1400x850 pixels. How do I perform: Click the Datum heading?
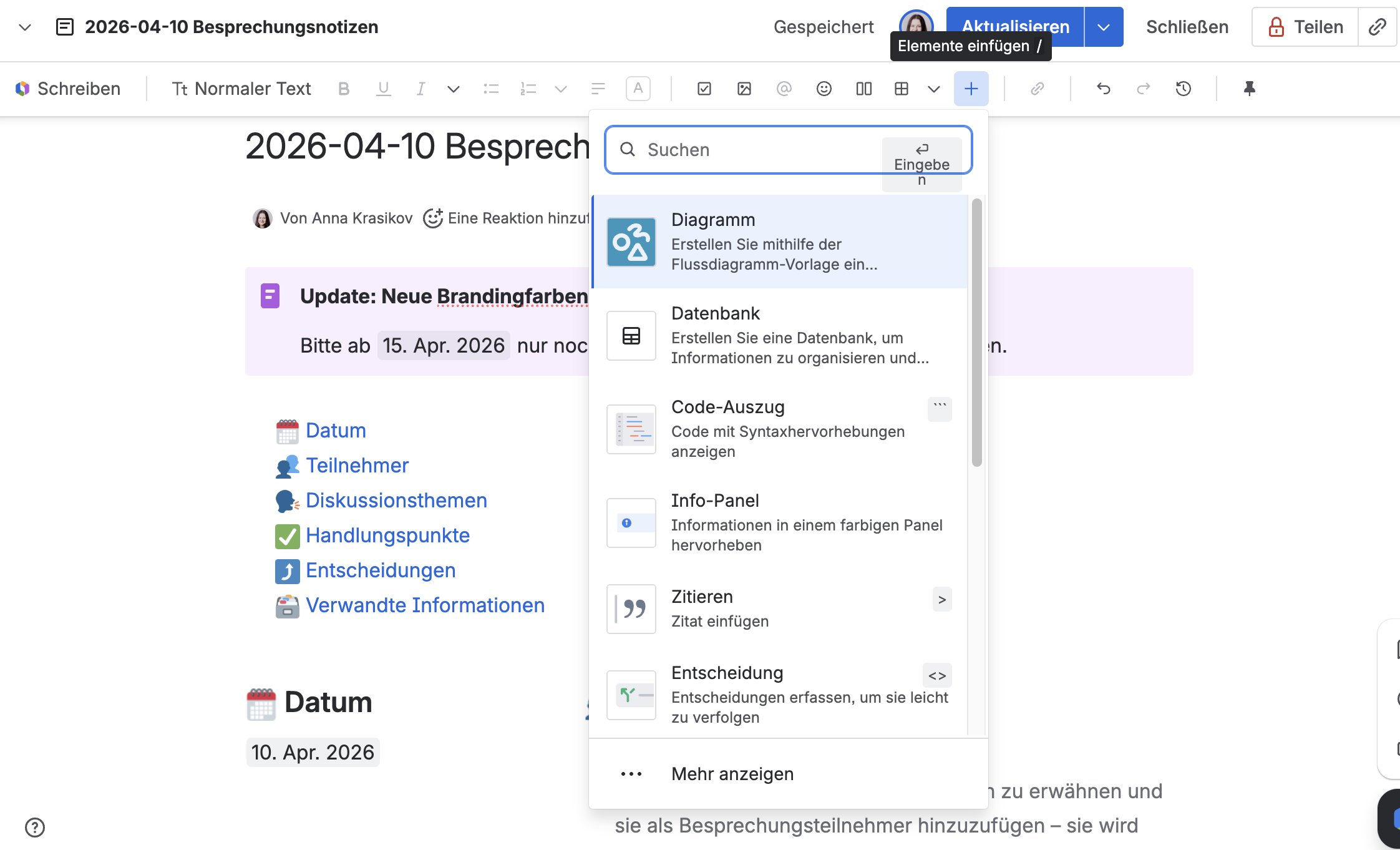point(328,702)
